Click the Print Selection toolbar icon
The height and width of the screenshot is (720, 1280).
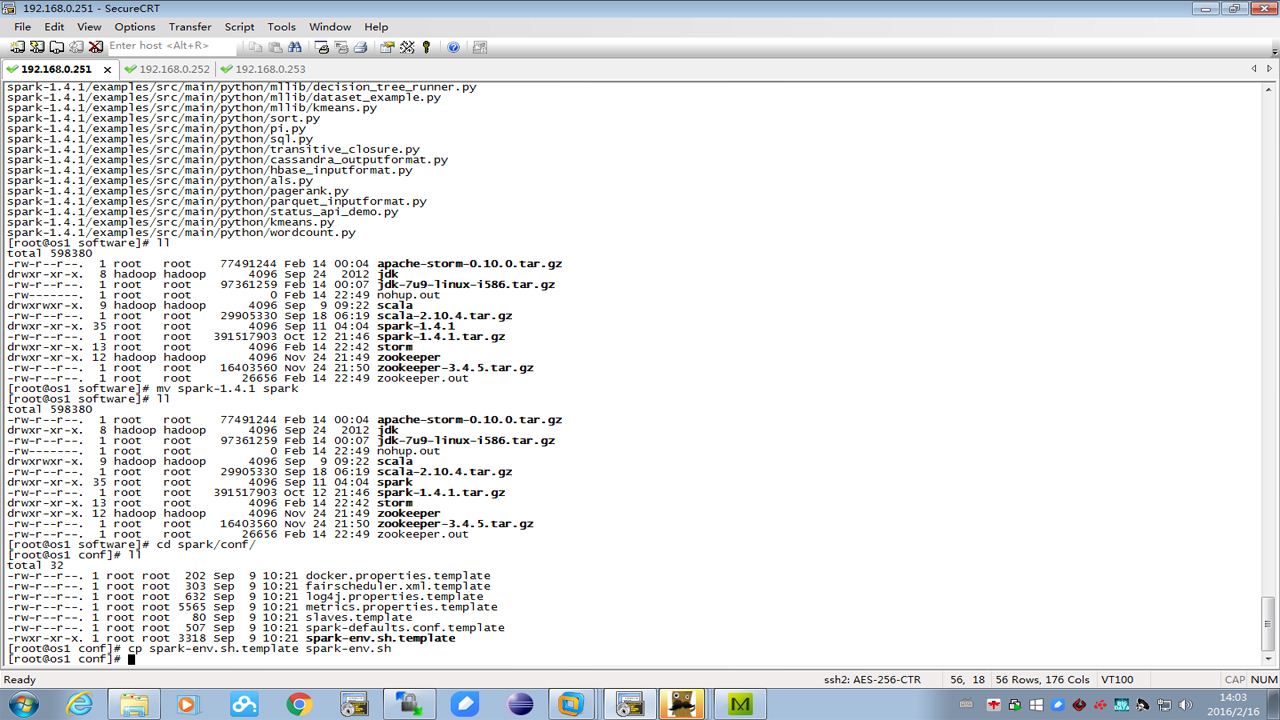(341, 47)
